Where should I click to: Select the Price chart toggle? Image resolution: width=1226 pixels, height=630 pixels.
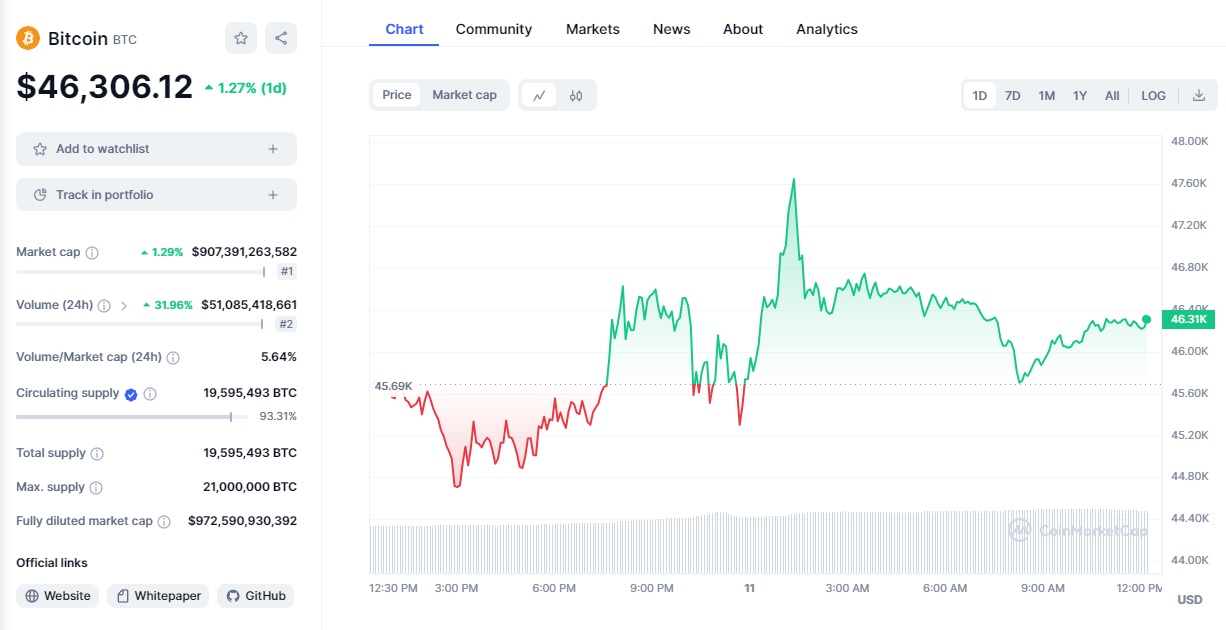tap(397, 95)
